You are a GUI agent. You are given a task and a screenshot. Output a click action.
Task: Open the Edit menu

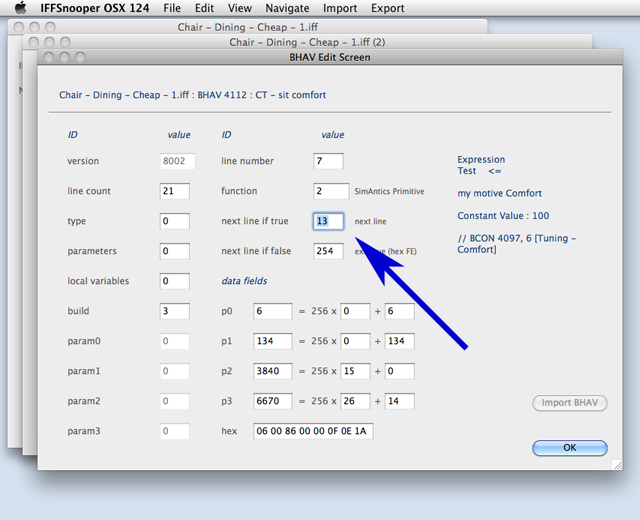(x=203, y=8)
